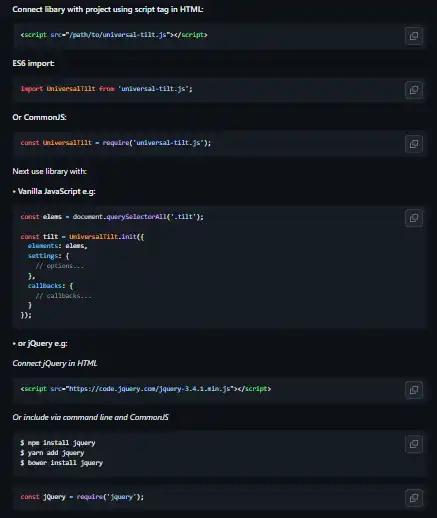
Task: Click 'Connect libary with project' heading
Action: pyautogui.click(x=108, y=9)
